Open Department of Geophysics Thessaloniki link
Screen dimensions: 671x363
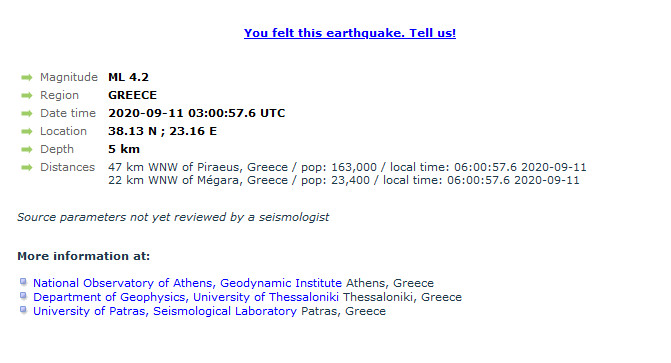(x=186, y=297)
